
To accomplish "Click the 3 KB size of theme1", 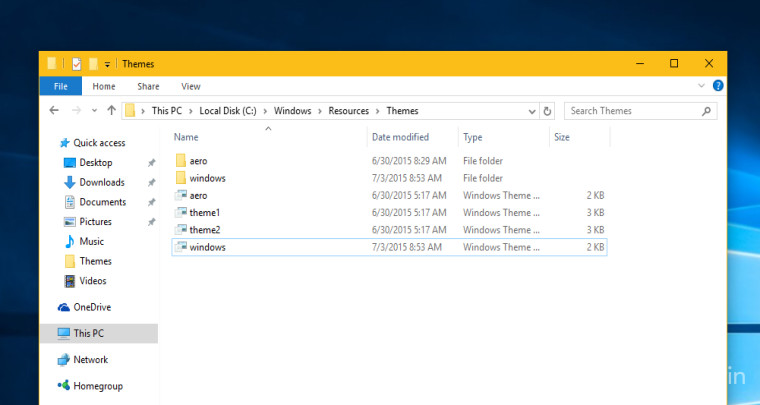I will click(595, 213).
